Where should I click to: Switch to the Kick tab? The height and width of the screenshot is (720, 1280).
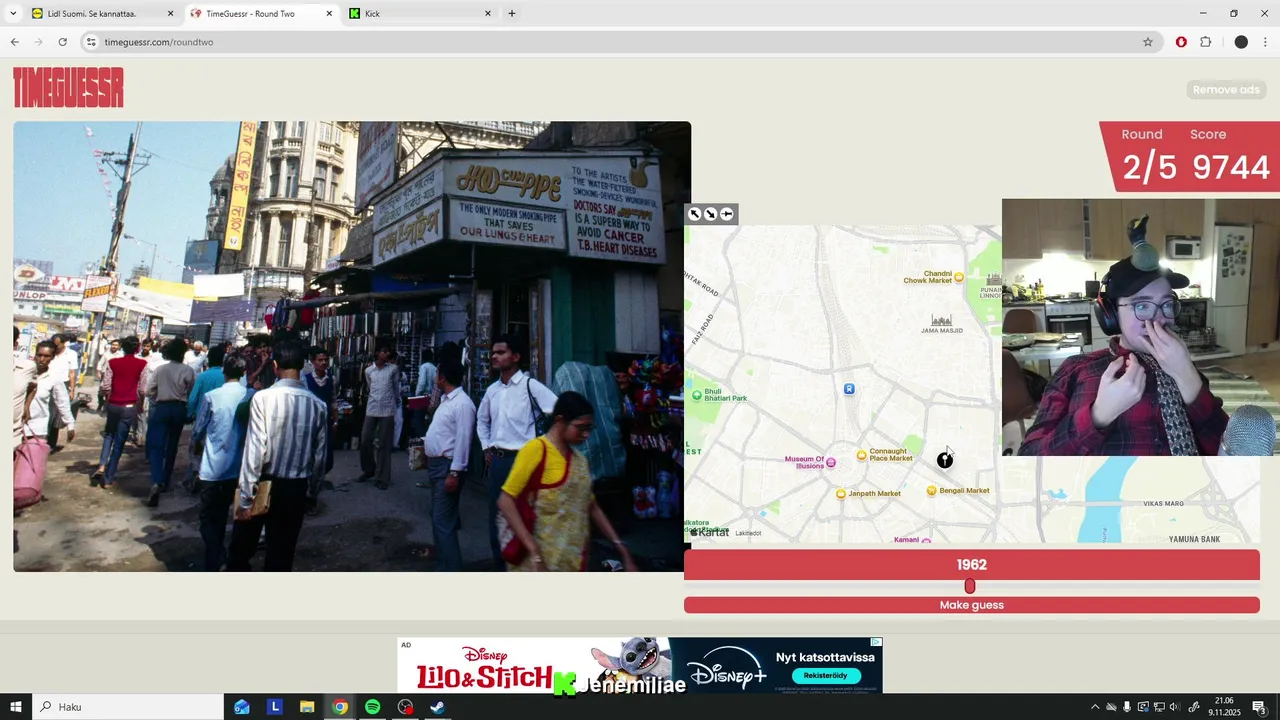click(420, 14)
